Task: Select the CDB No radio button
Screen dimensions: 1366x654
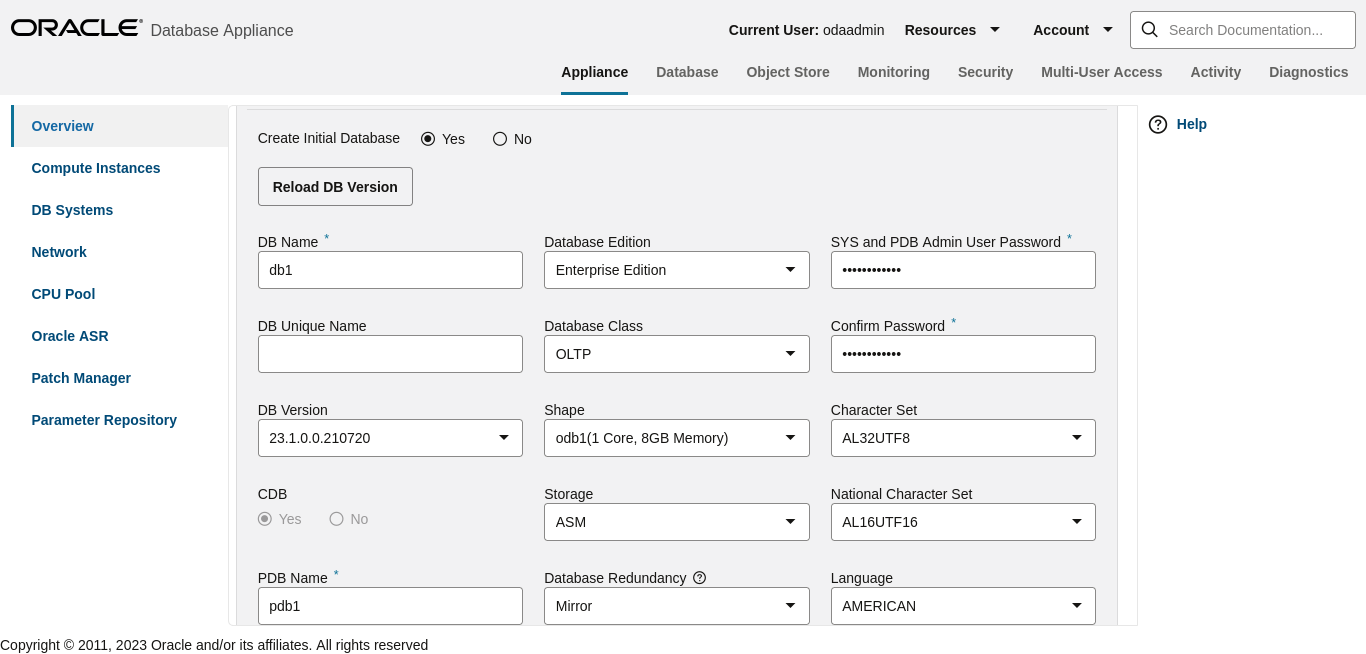Action: coord(336,519)
